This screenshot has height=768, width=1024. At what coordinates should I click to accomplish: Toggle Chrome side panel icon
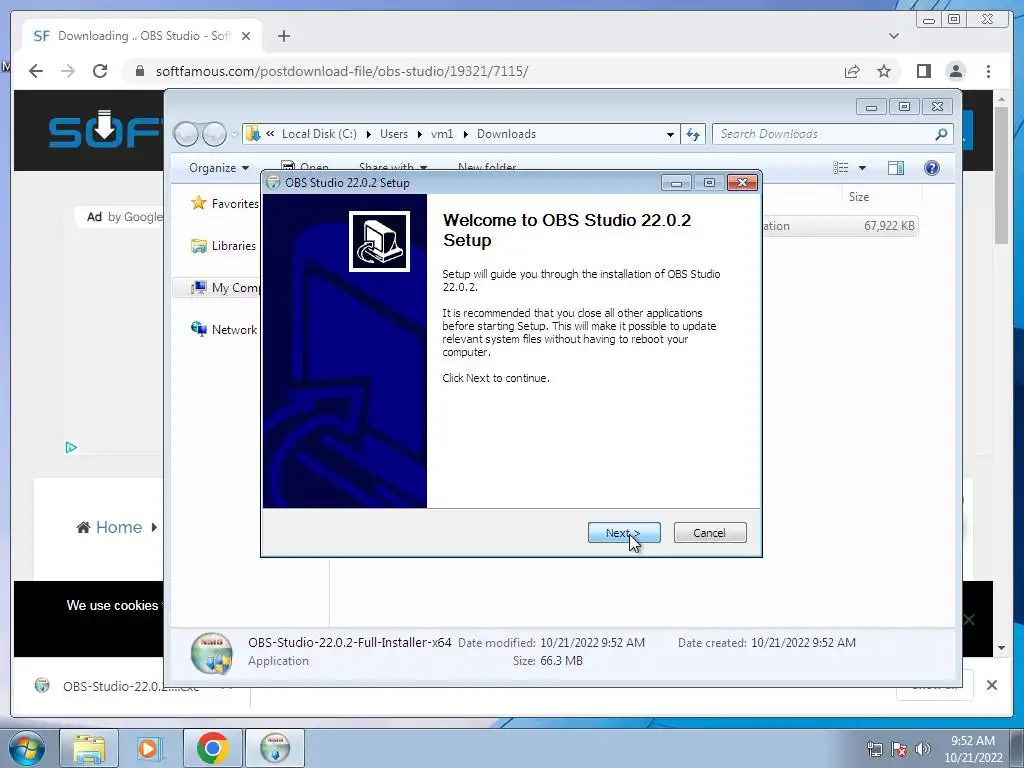click(x=923, y=71)
